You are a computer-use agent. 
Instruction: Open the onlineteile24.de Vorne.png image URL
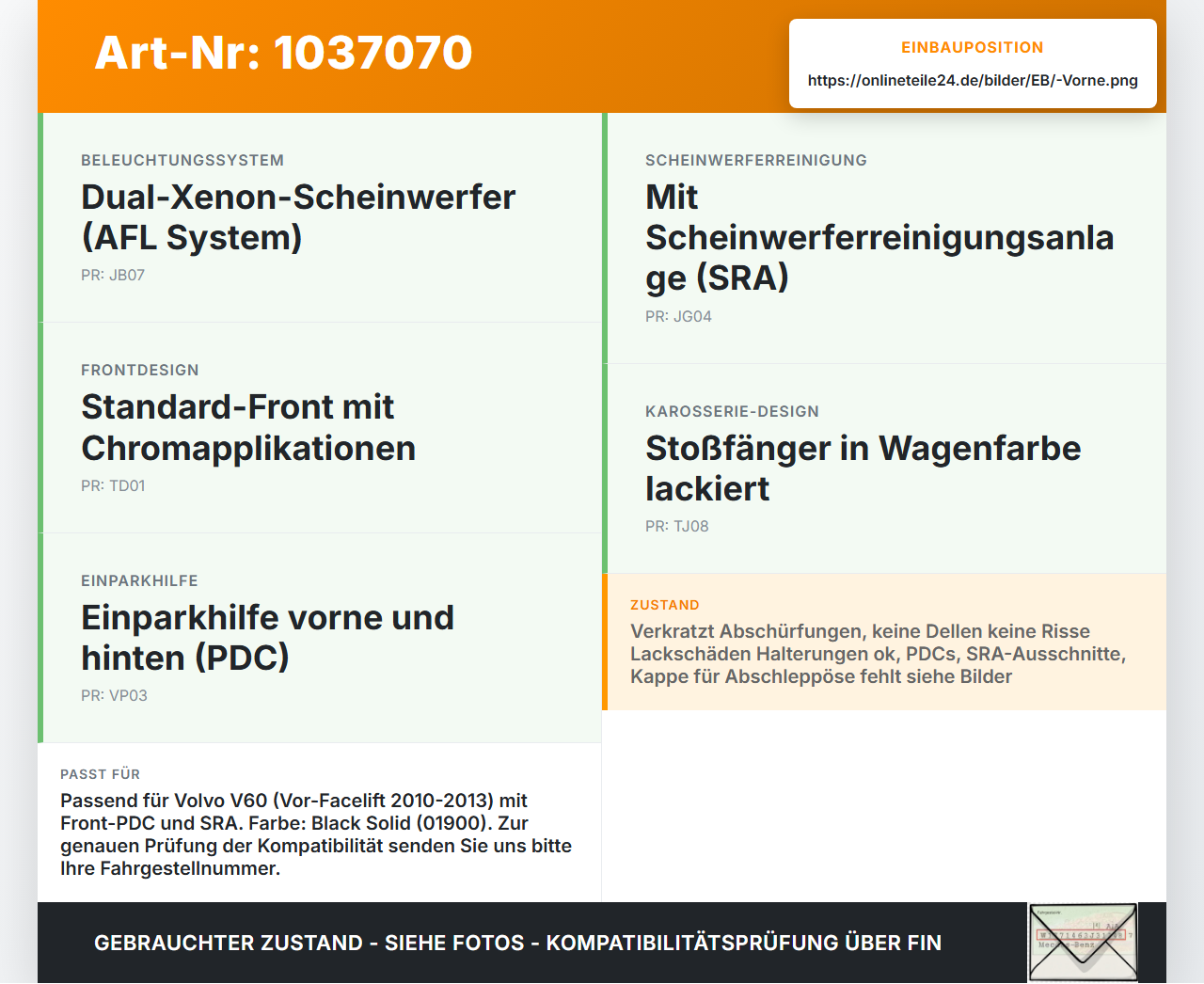973,80
